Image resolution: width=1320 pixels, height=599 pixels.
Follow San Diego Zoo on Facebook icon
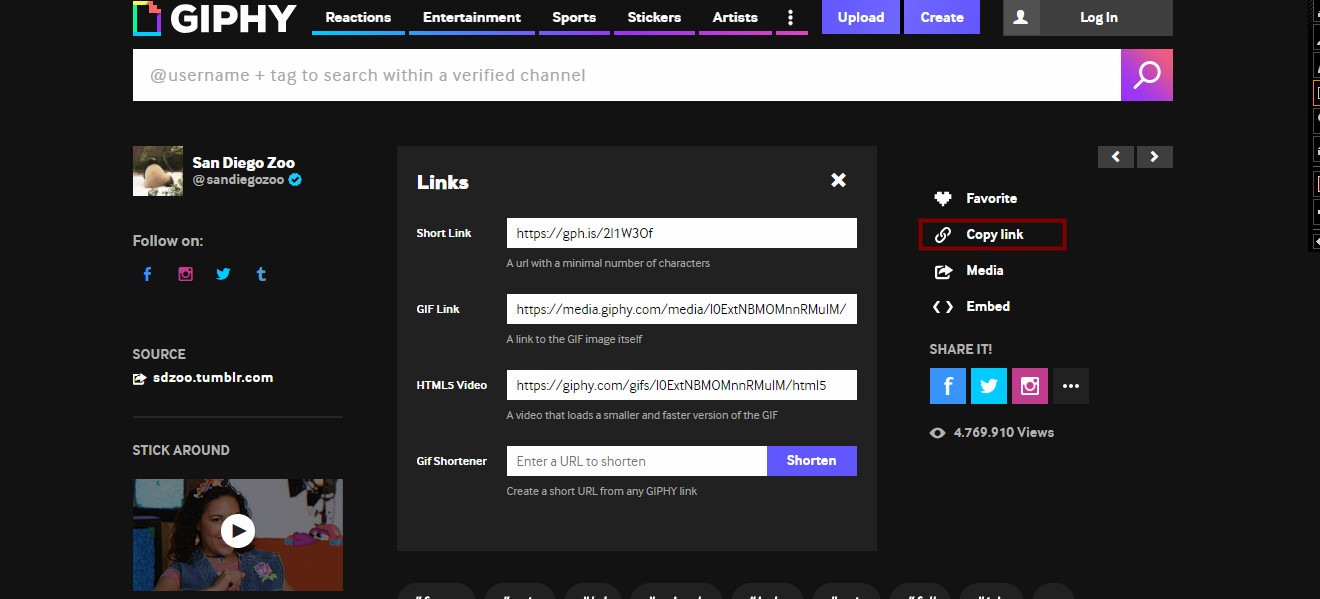[x=147, y=274]
